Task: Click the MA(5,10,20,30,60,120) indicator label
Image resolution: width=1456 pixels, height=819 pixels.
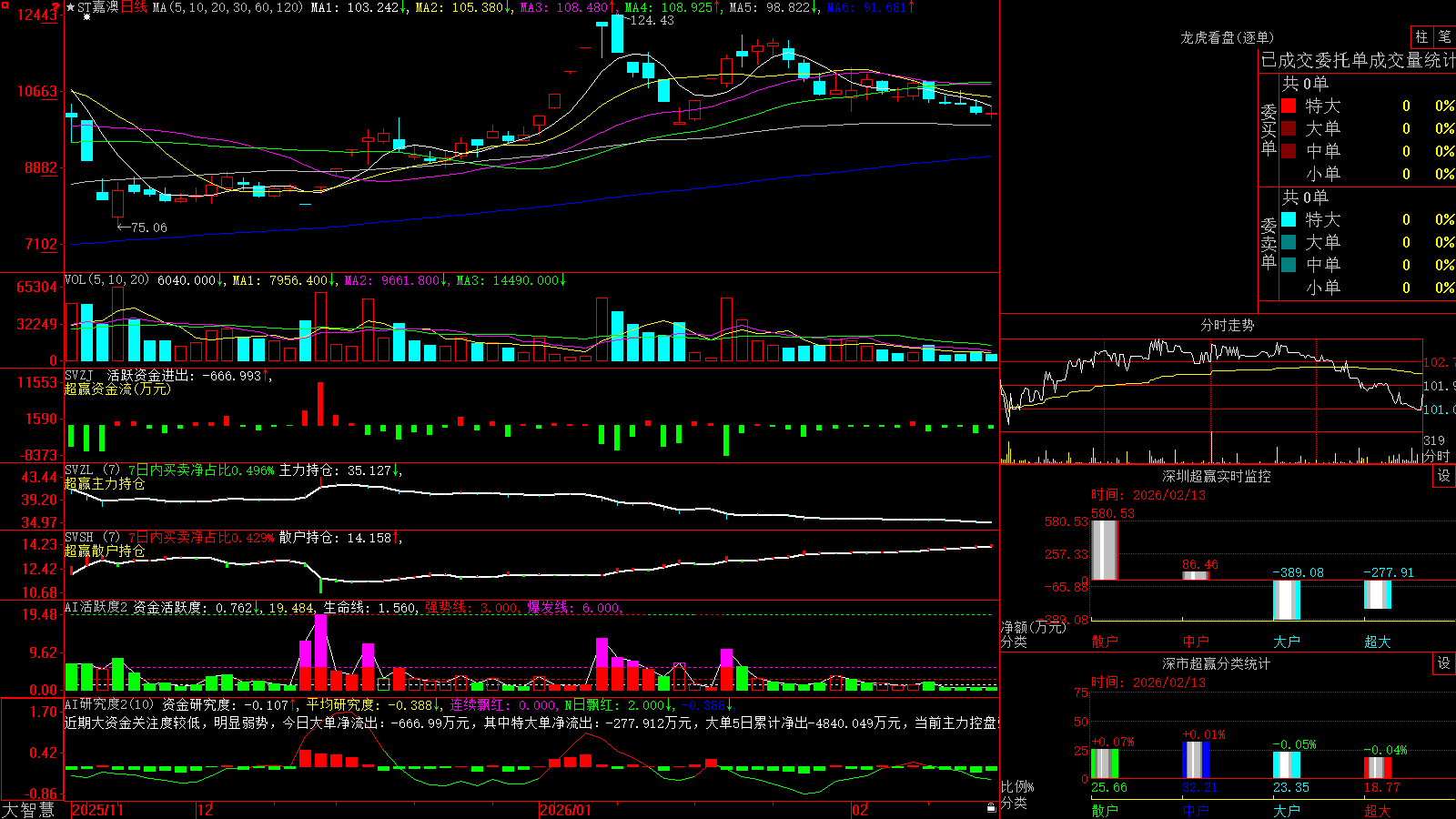Action: click(227, 7)
